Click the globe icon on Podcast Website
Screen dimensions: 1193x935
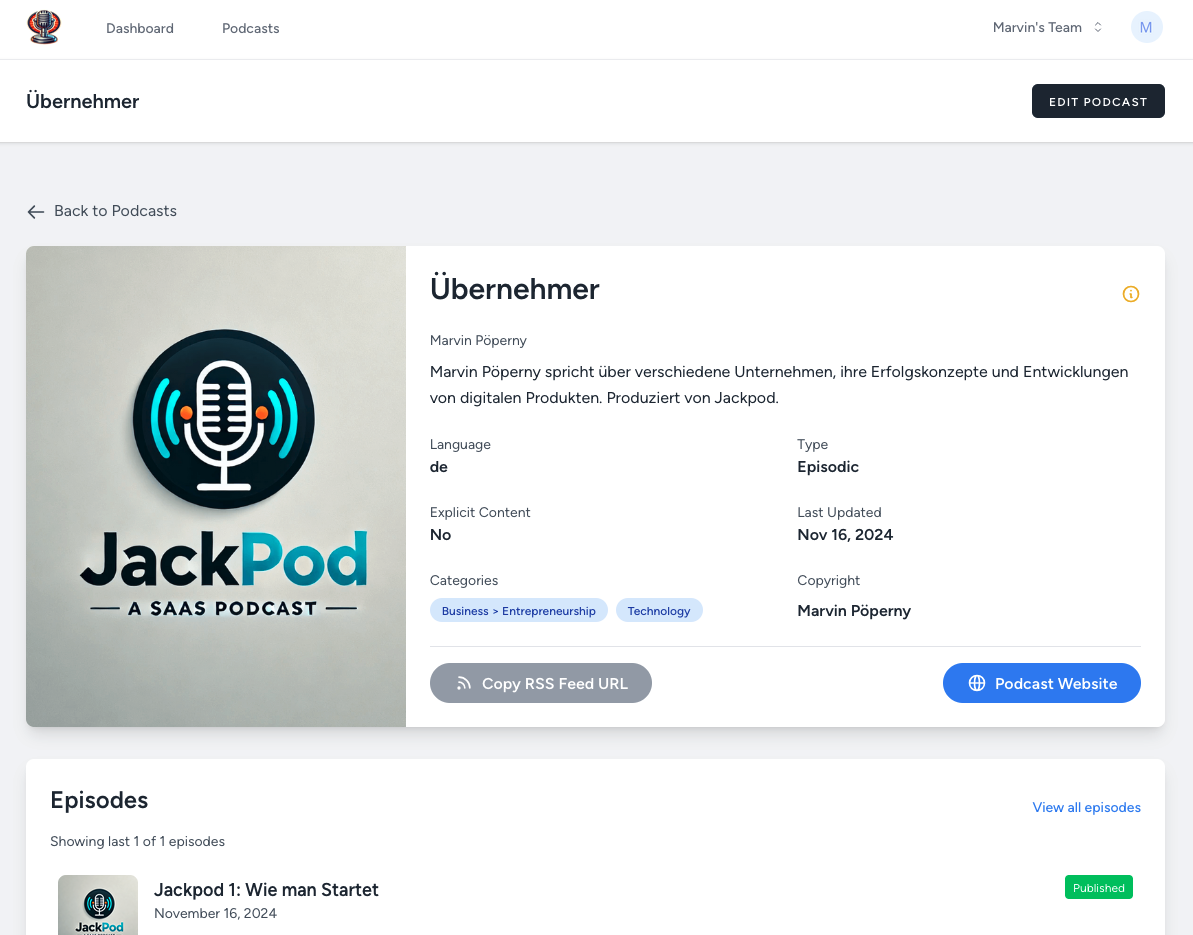click(x=977, y=683)
